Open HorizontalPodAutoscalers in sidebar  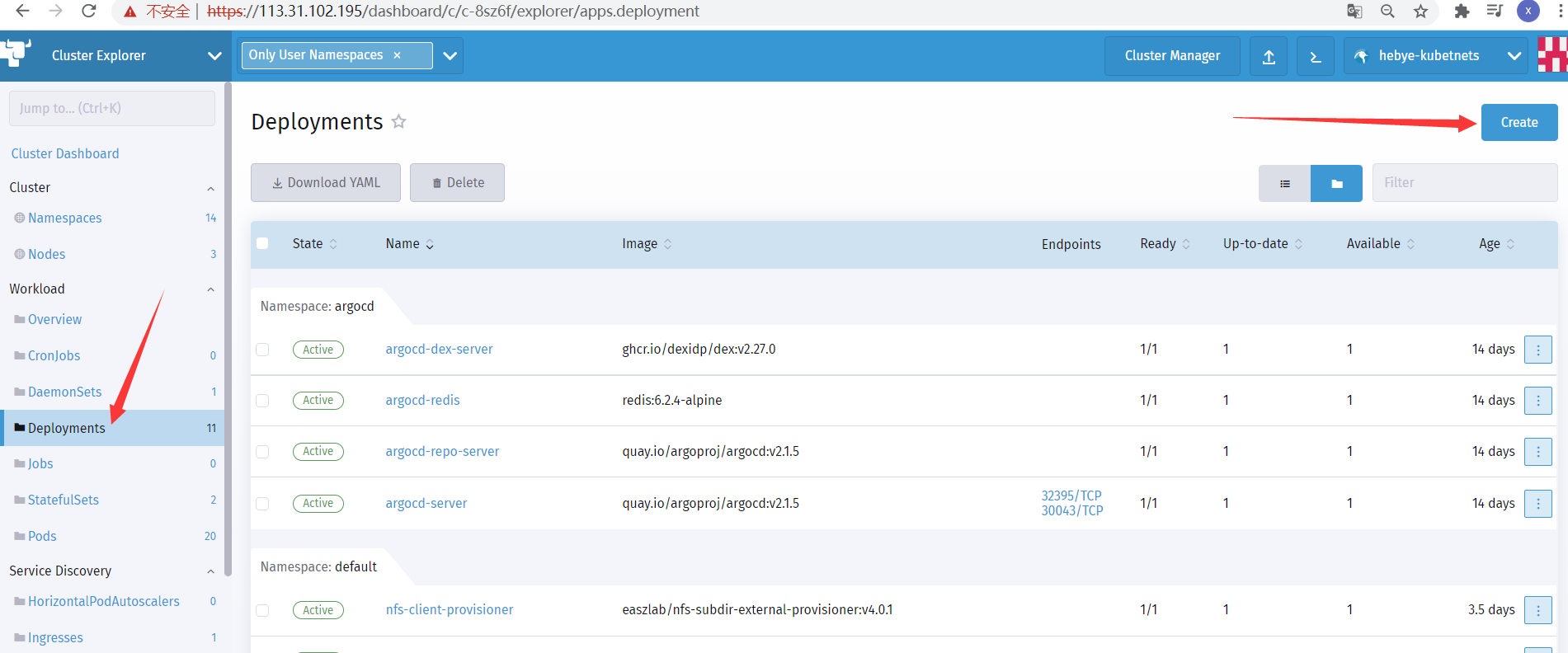pos(104,601)
